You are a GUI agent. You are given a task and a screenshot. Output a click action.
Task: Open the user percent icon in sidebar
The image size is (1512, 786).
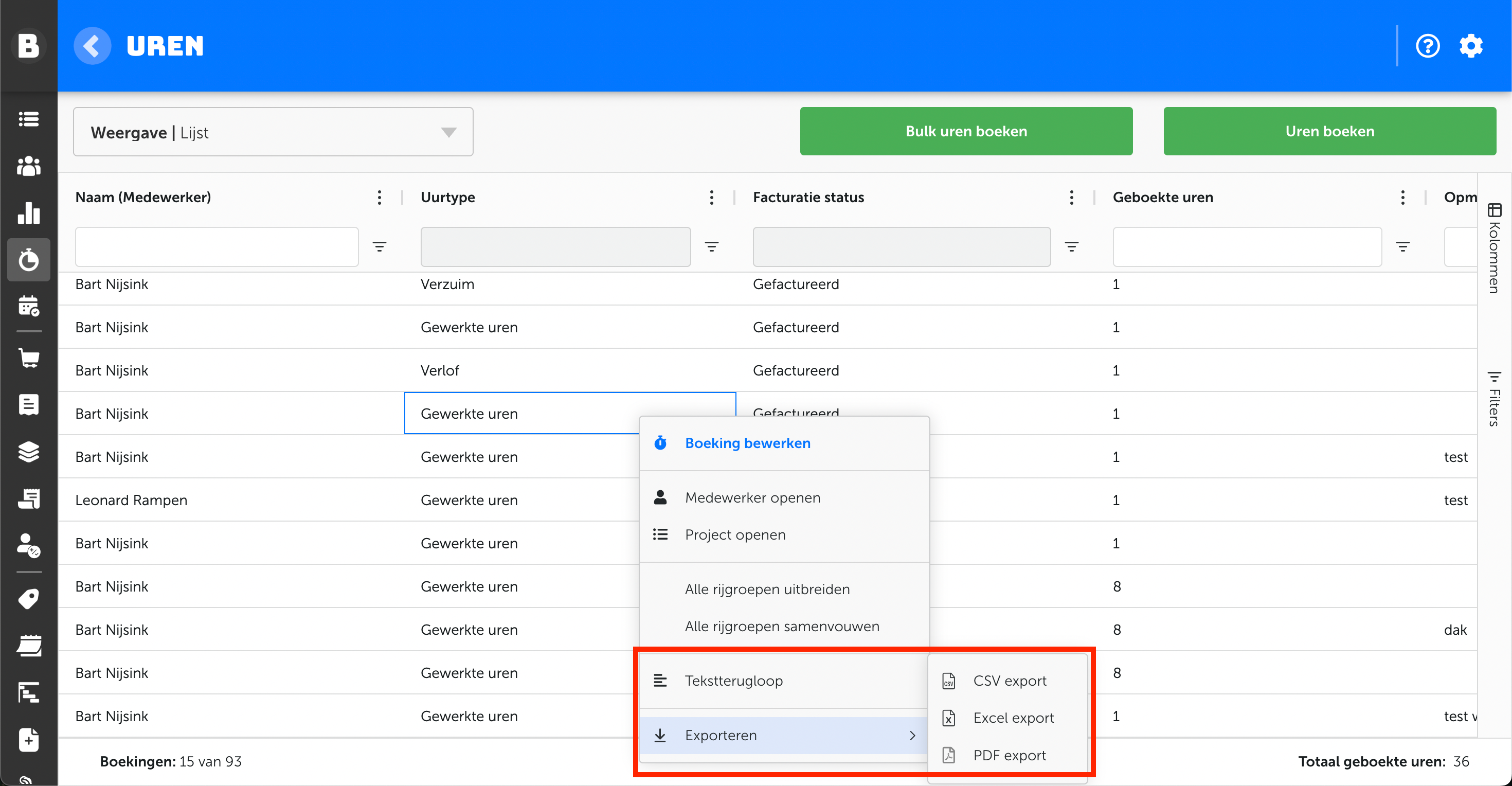pyautogui.click(x=28, y=545)
